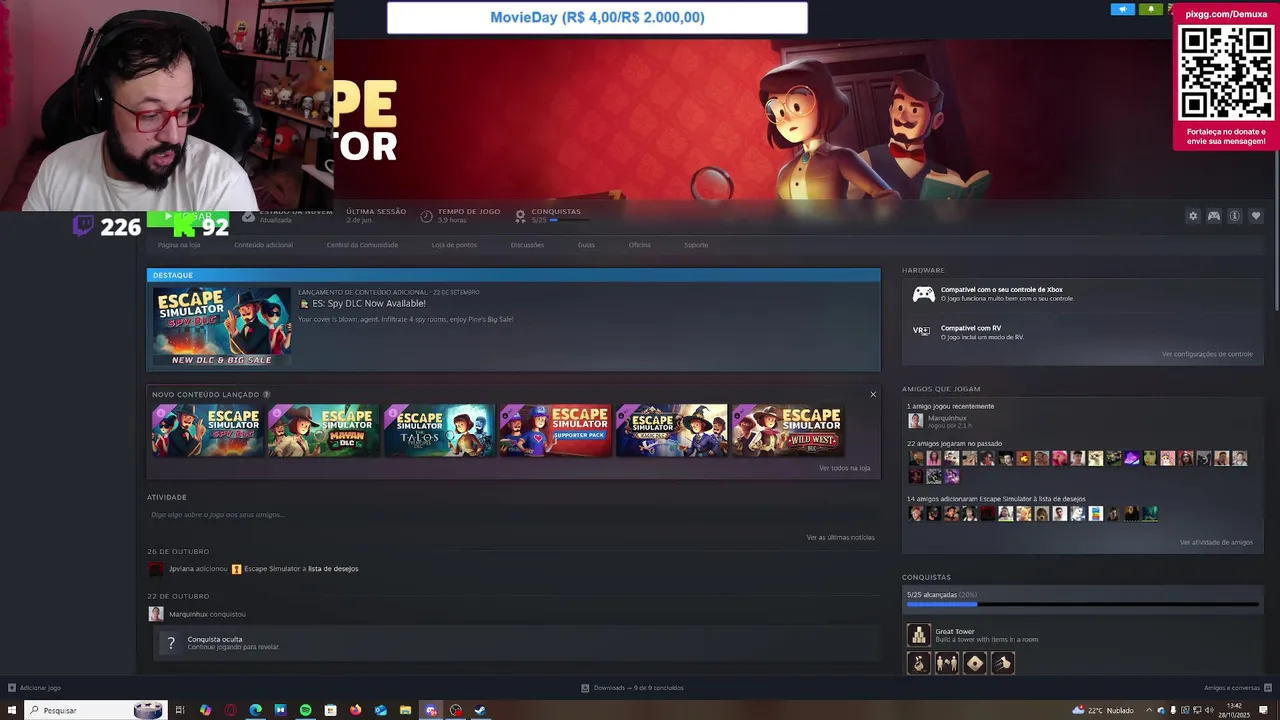
Task: Open the Central da Comunidade tab
Action: coord(362,245)
